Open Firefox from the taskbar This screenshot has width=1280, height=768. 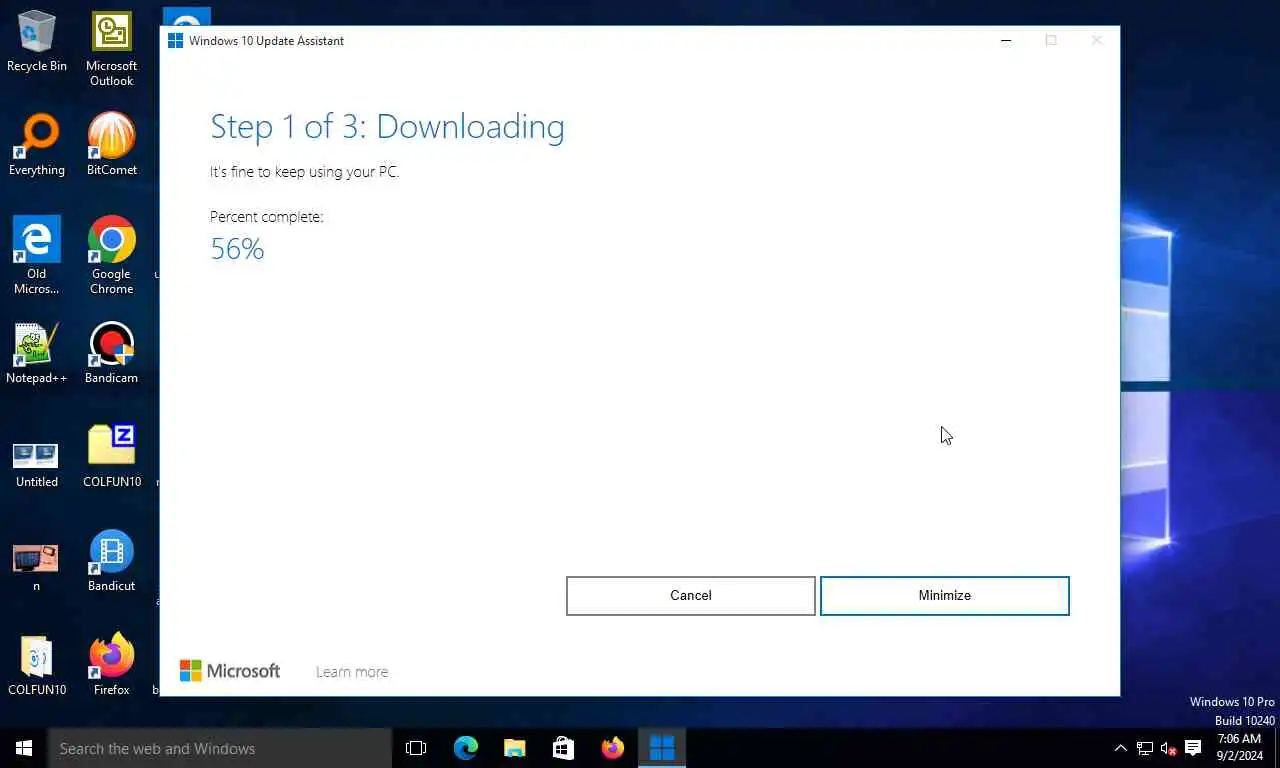click(613, 748)
